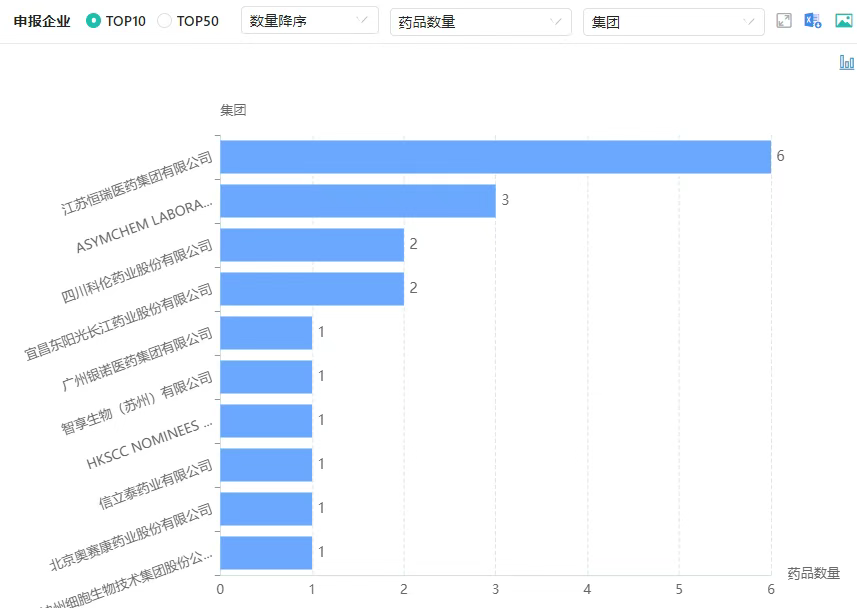Click the ASYMCHEM LABORA... bar with value 3
The height and width of the screenshot is (608, 857).
click(x=358, y=201)
